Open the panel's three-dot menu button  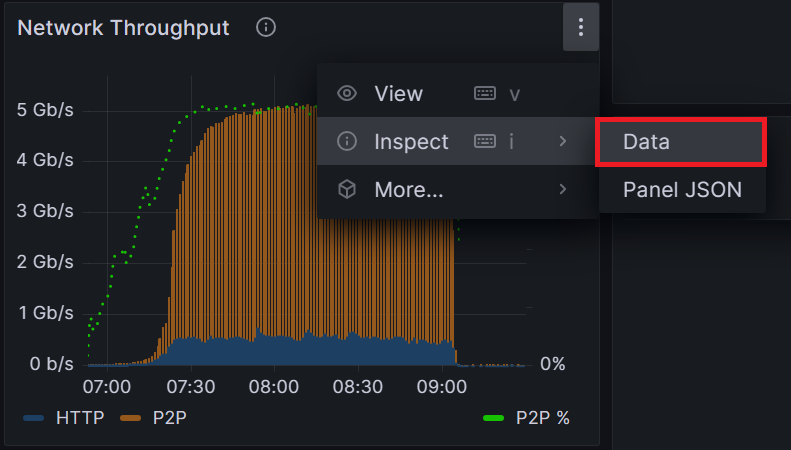(581, 28)
